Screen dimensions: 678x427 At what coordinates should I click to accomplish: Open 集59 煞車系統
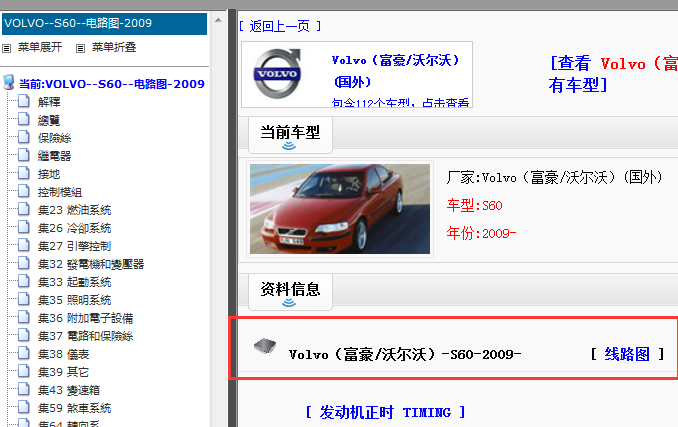(74, 408)
